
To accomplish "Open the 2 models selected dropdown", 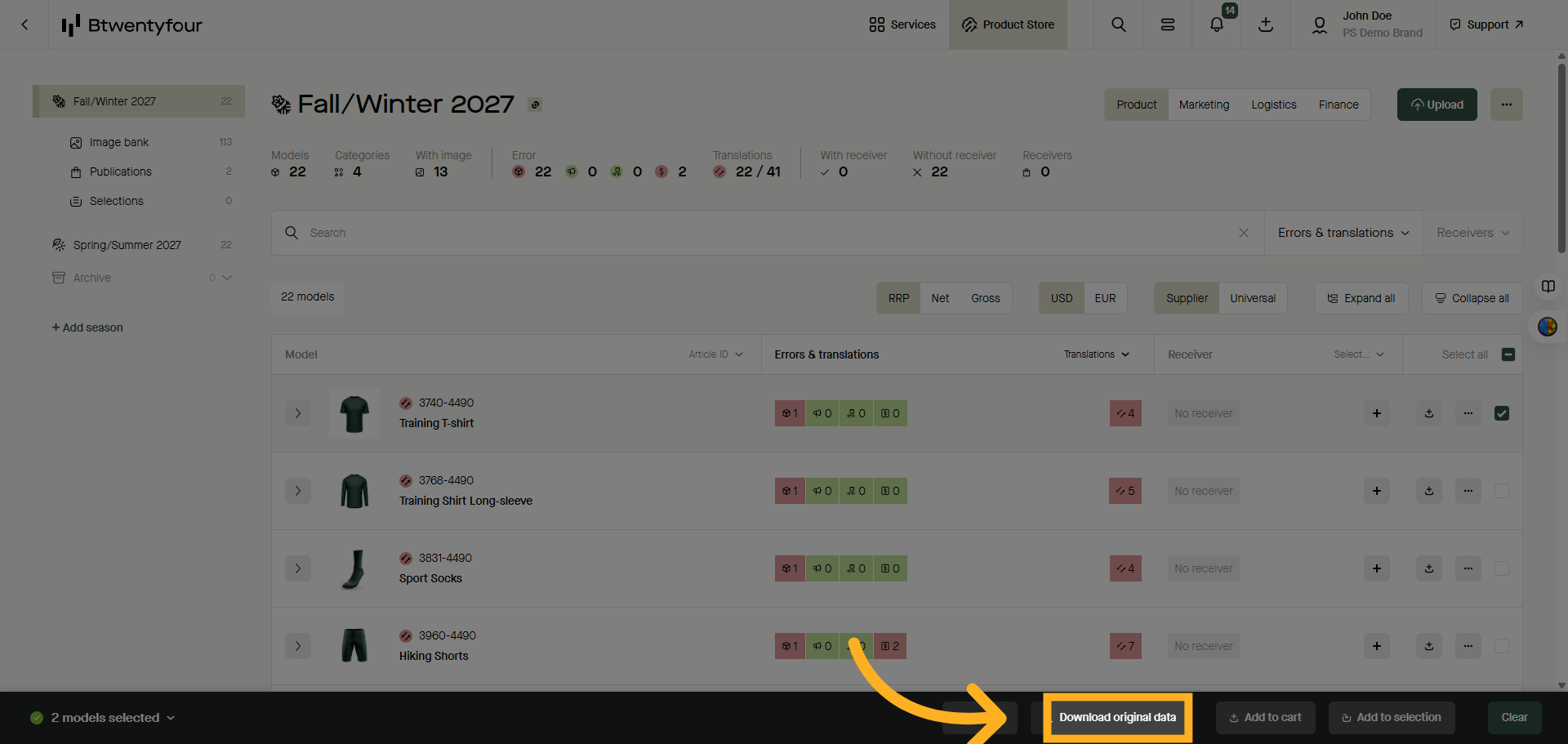I will coord(105,718).
